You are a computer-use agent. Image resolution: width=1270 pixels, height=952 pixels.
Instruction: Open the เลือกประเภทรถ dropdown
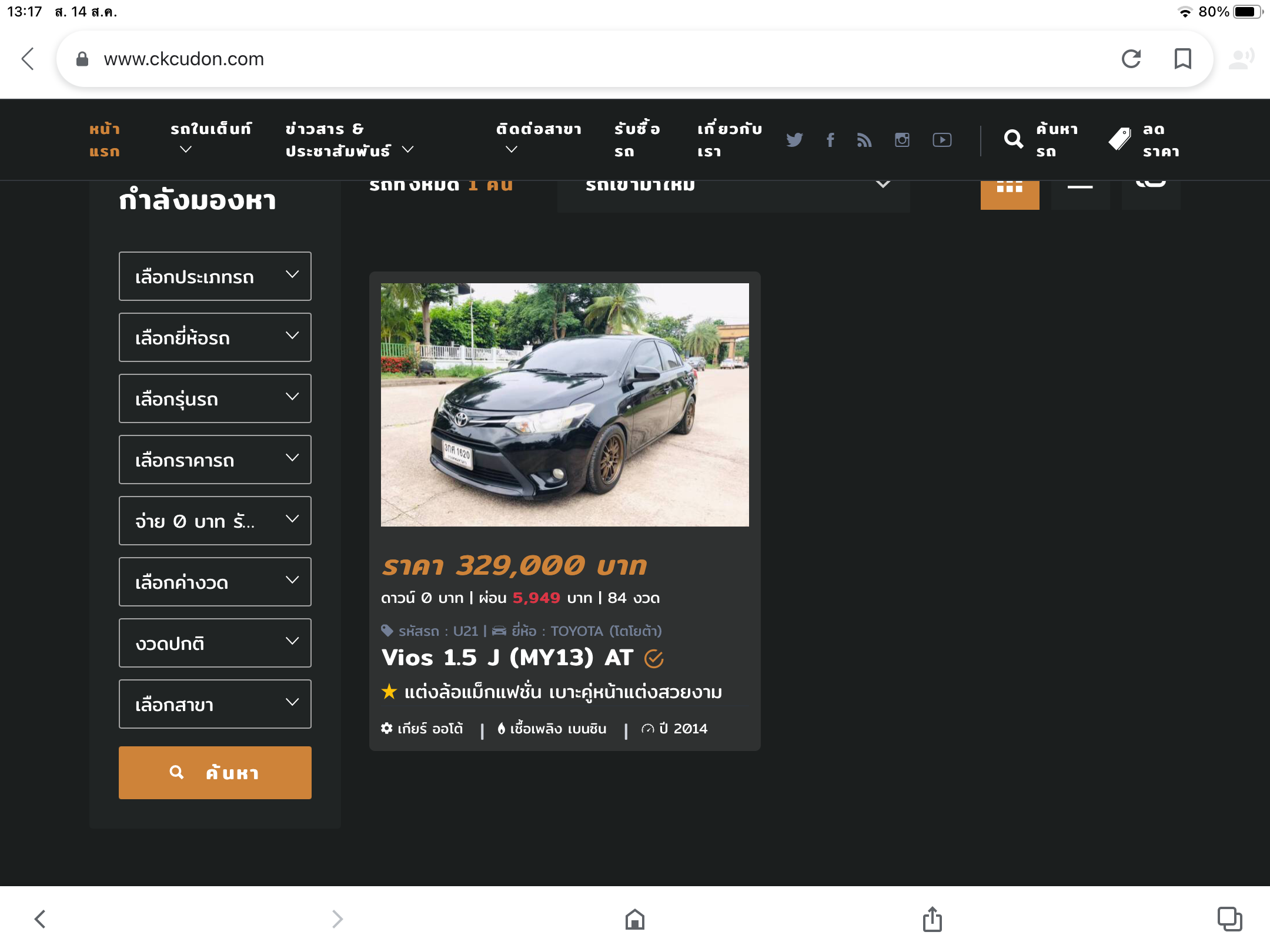pos(215,276)
